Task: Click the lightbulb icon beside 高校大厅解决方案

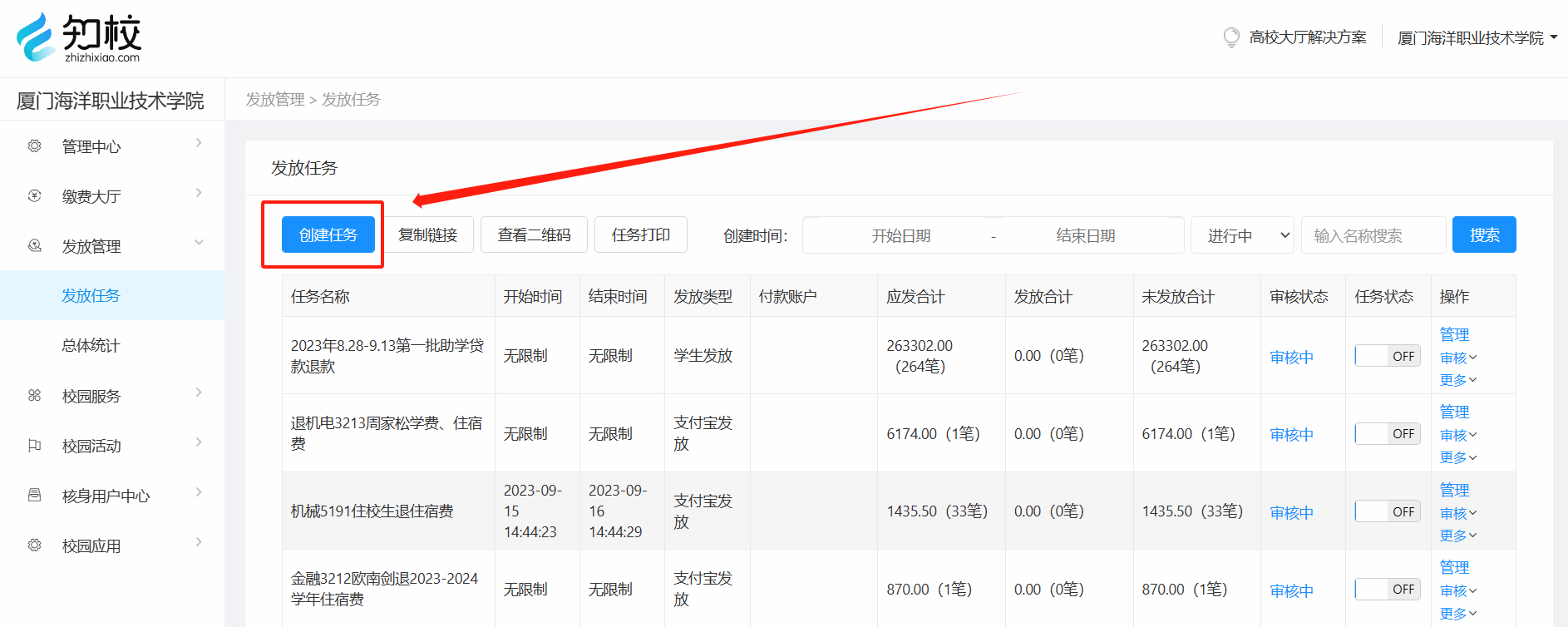Action: [x=1231, y=37]
